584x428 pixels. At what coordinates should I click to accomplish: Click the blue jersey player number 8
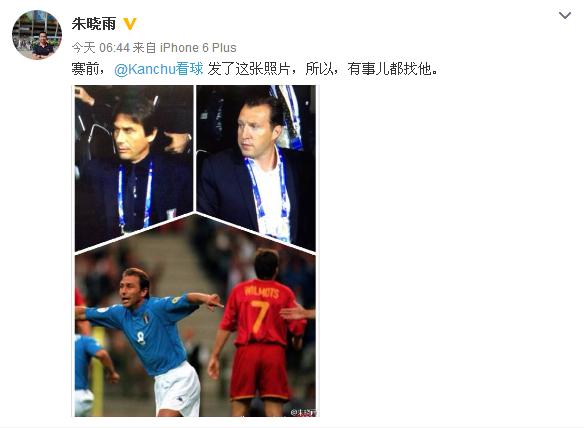coord(141,338)
